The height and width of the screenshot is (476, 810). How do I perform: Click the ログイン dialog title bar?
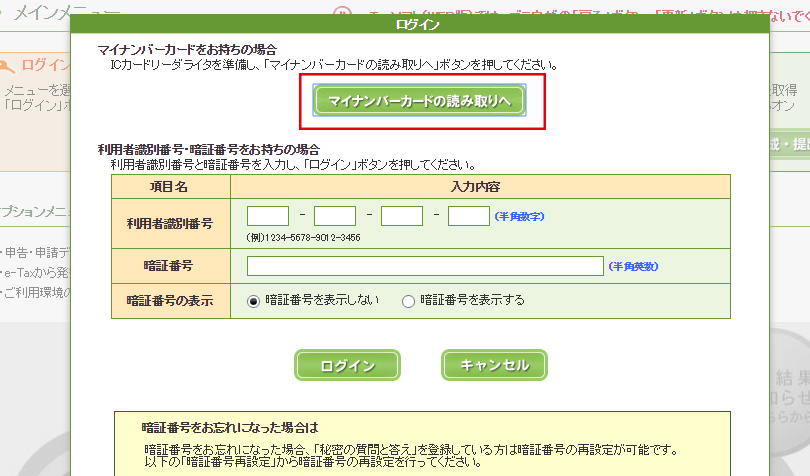point(419,24)
